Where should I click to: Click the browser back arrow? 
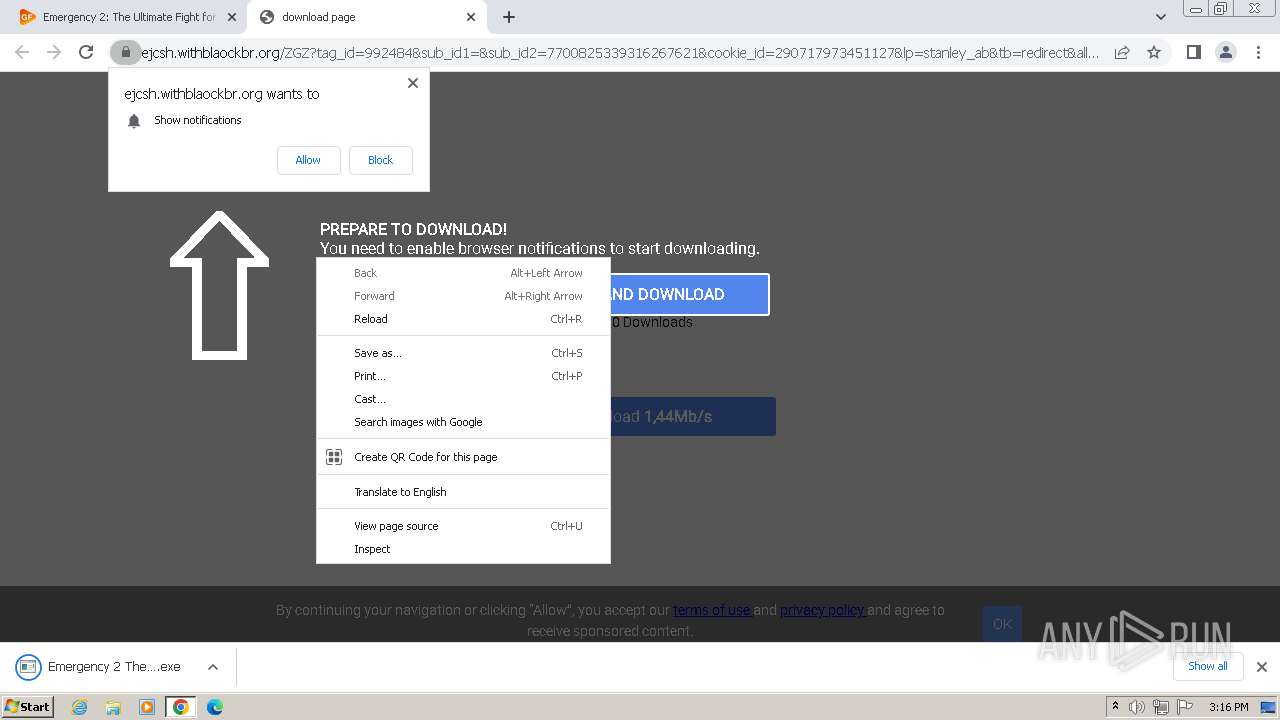(x=22, y=52)
